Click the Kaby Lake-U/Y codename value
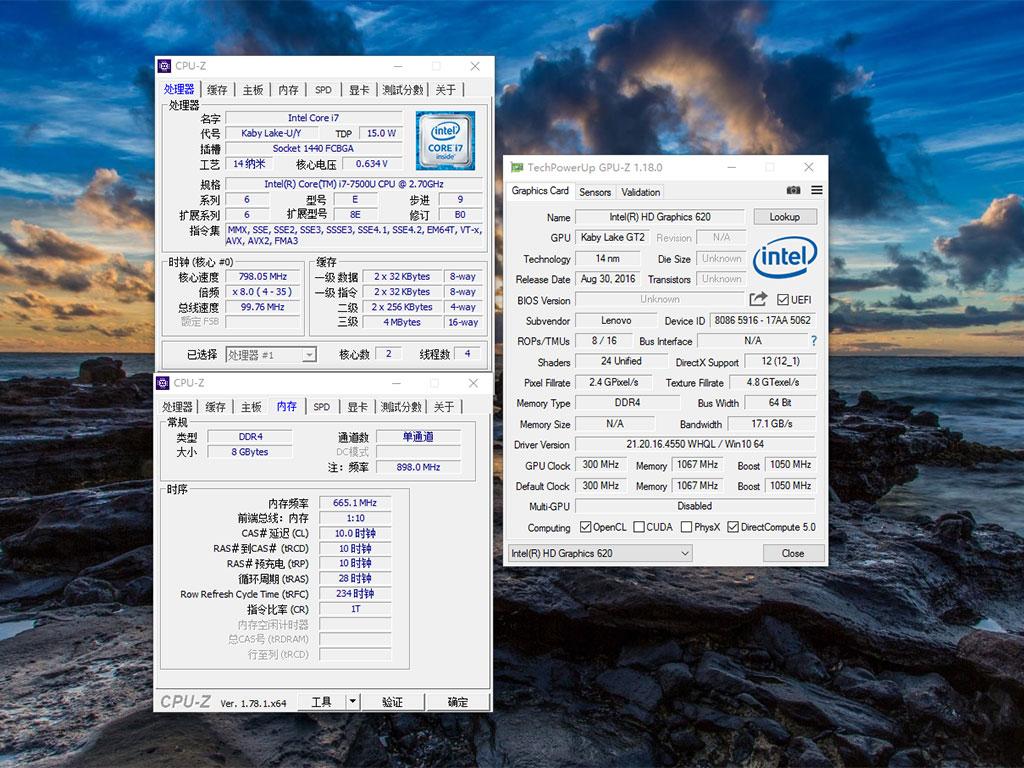The width and height of the screenshot is (1024, 768). click(271, 133)
